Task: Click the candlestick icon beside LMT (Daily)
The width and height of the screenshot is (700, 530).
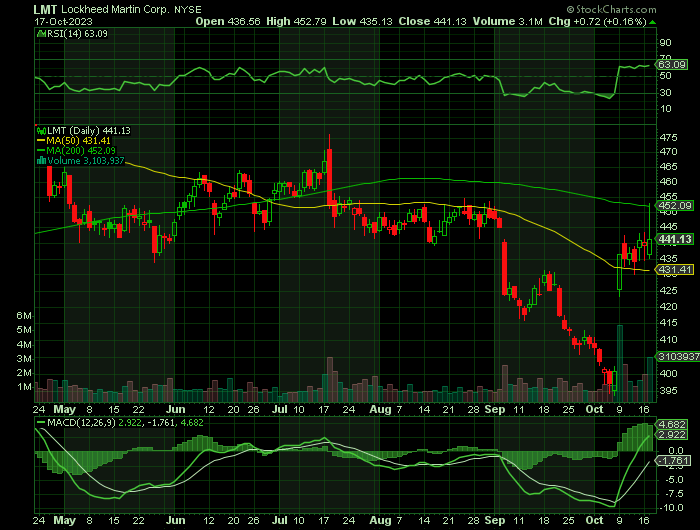Action: tap(42, 131)
